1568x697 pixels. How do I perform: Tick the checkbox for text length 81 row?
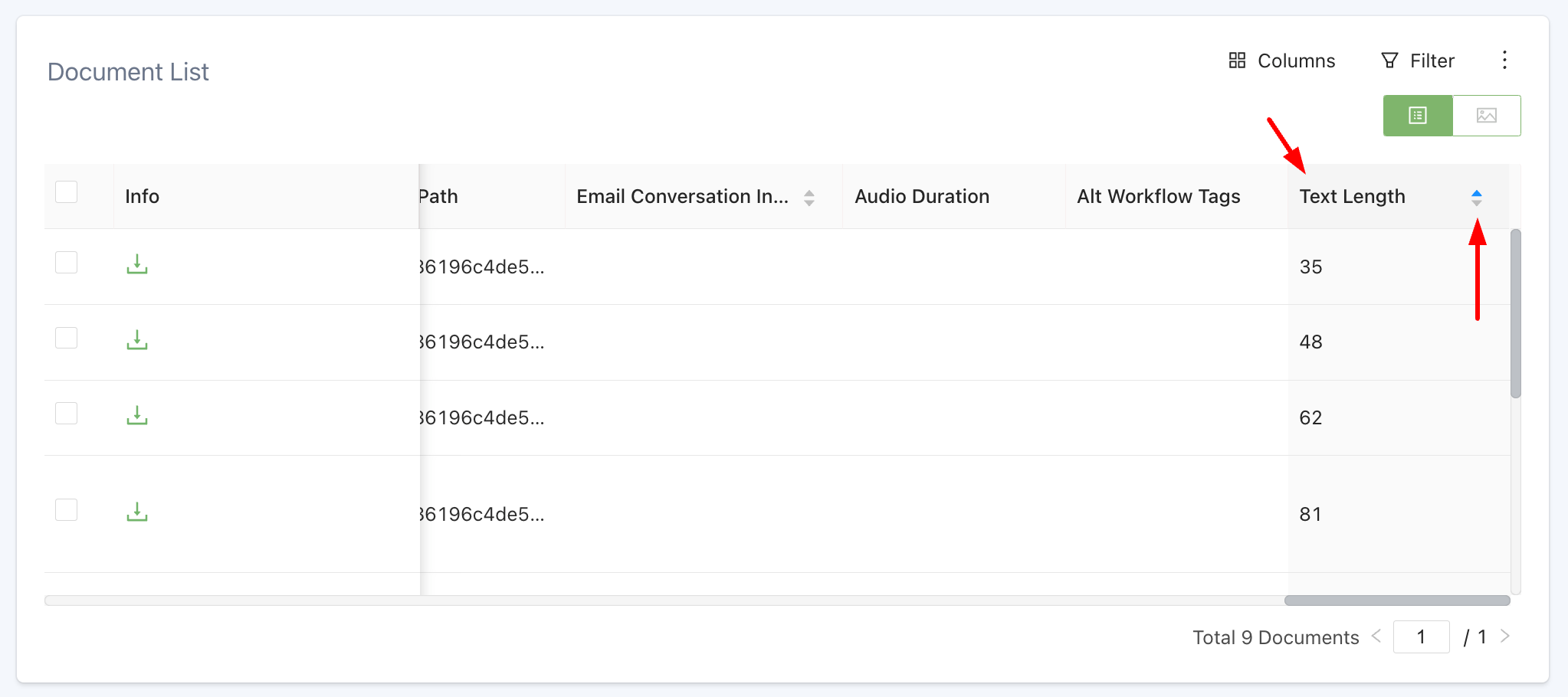point(67,510)
